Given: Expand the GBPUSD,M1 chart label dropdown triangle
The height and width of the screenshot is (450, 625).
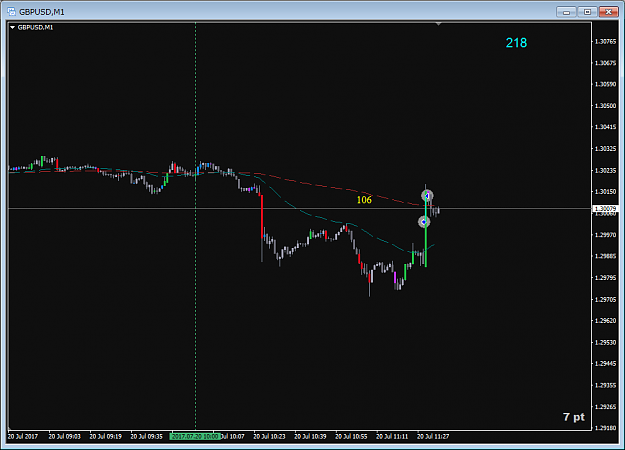Looking at the screenshot, I should tap(12, 28).
